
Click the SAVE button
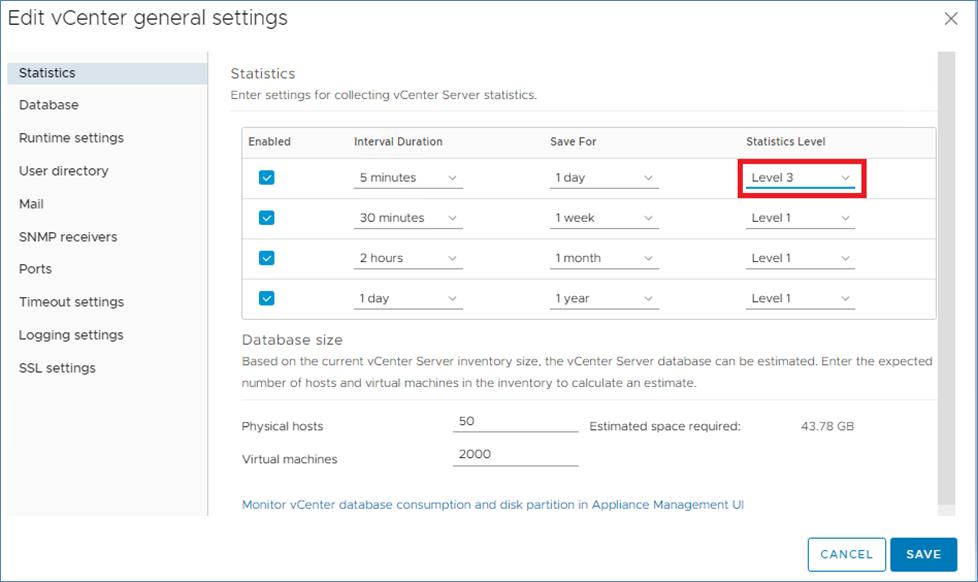click(923, 555)
